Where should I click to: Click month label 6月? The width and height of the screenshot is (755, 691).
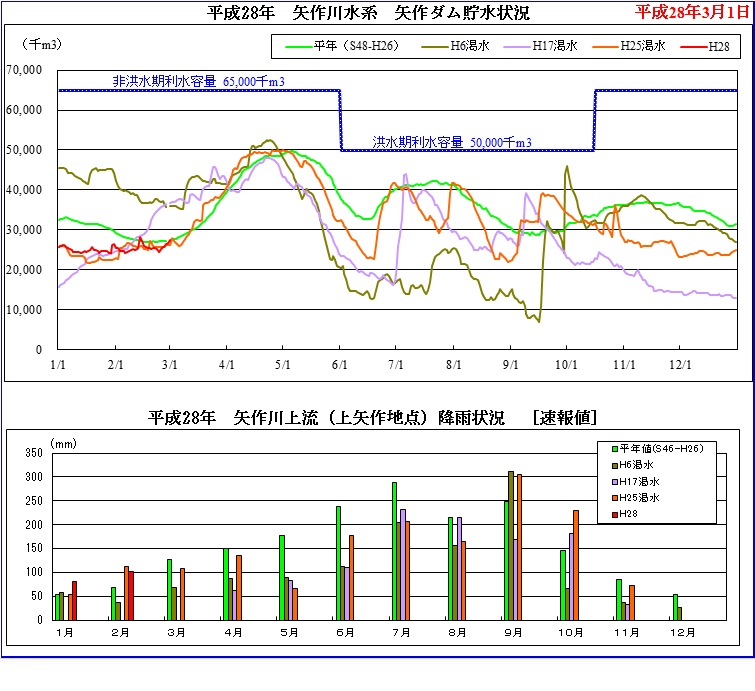click(x=345, y=632)
